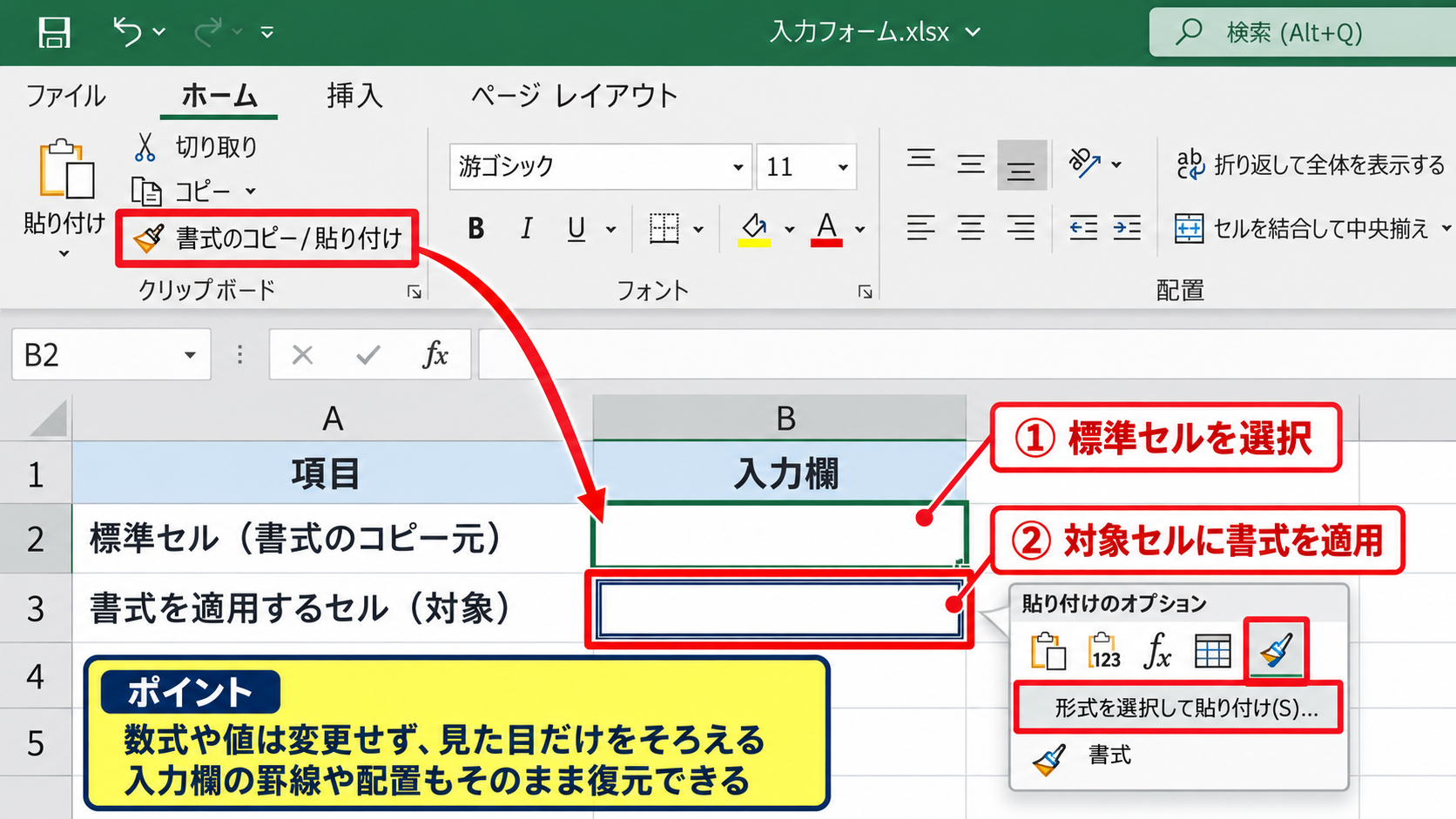Open the font size 11 dropdown
Viewport: 1456px width, 819px height.
point(843,167)
